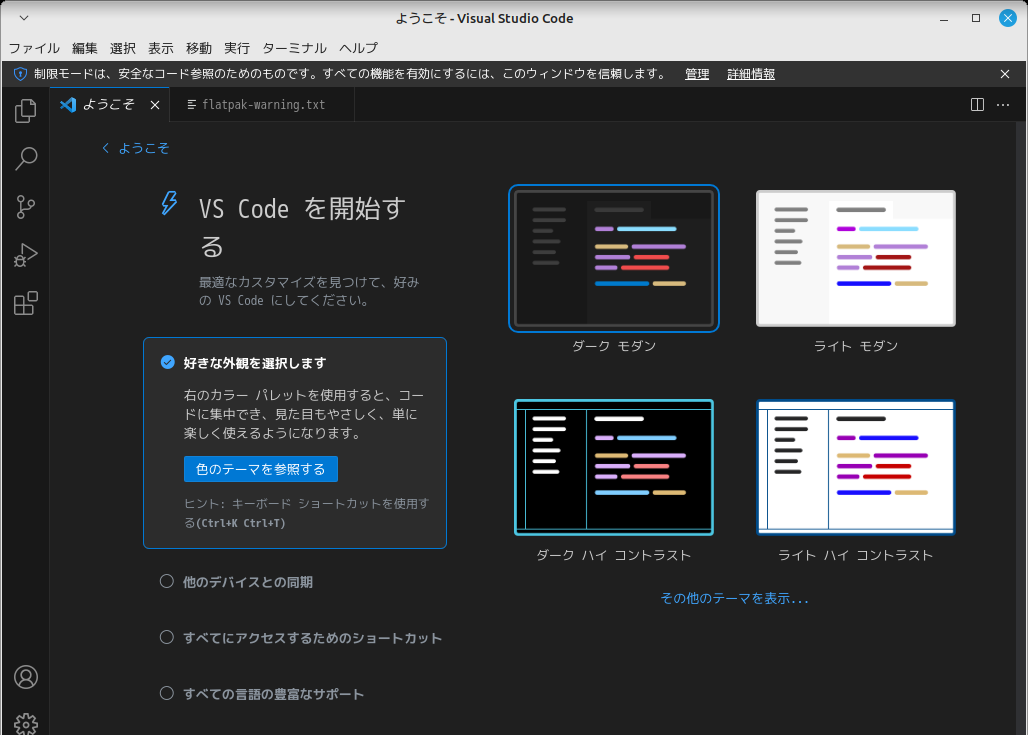Select the すべてにアクセスするためのショートカット step circle
1028x735 pixels.
click(x=167, y=637)
